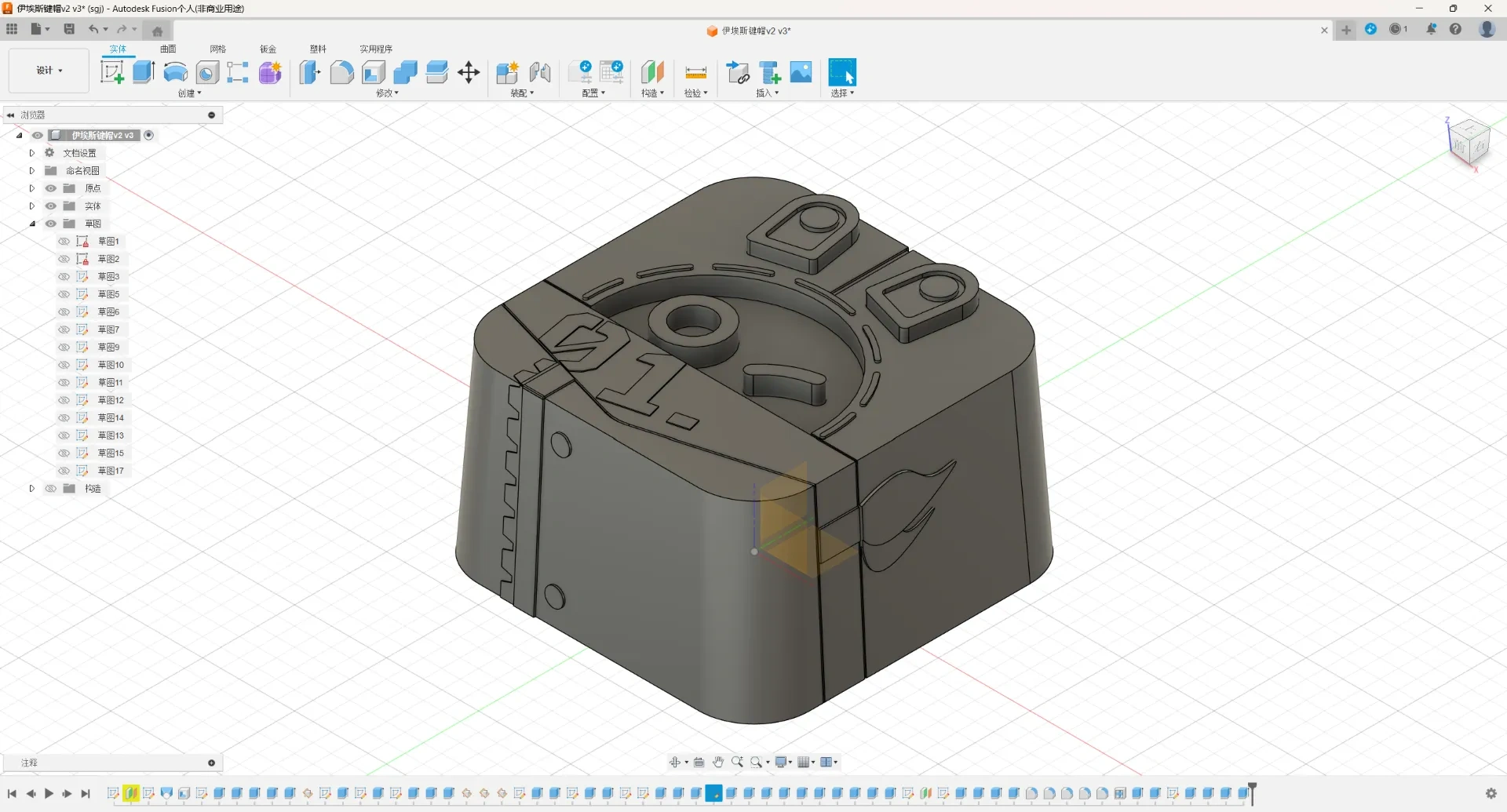Select the Fillet tool

point(341,73)
